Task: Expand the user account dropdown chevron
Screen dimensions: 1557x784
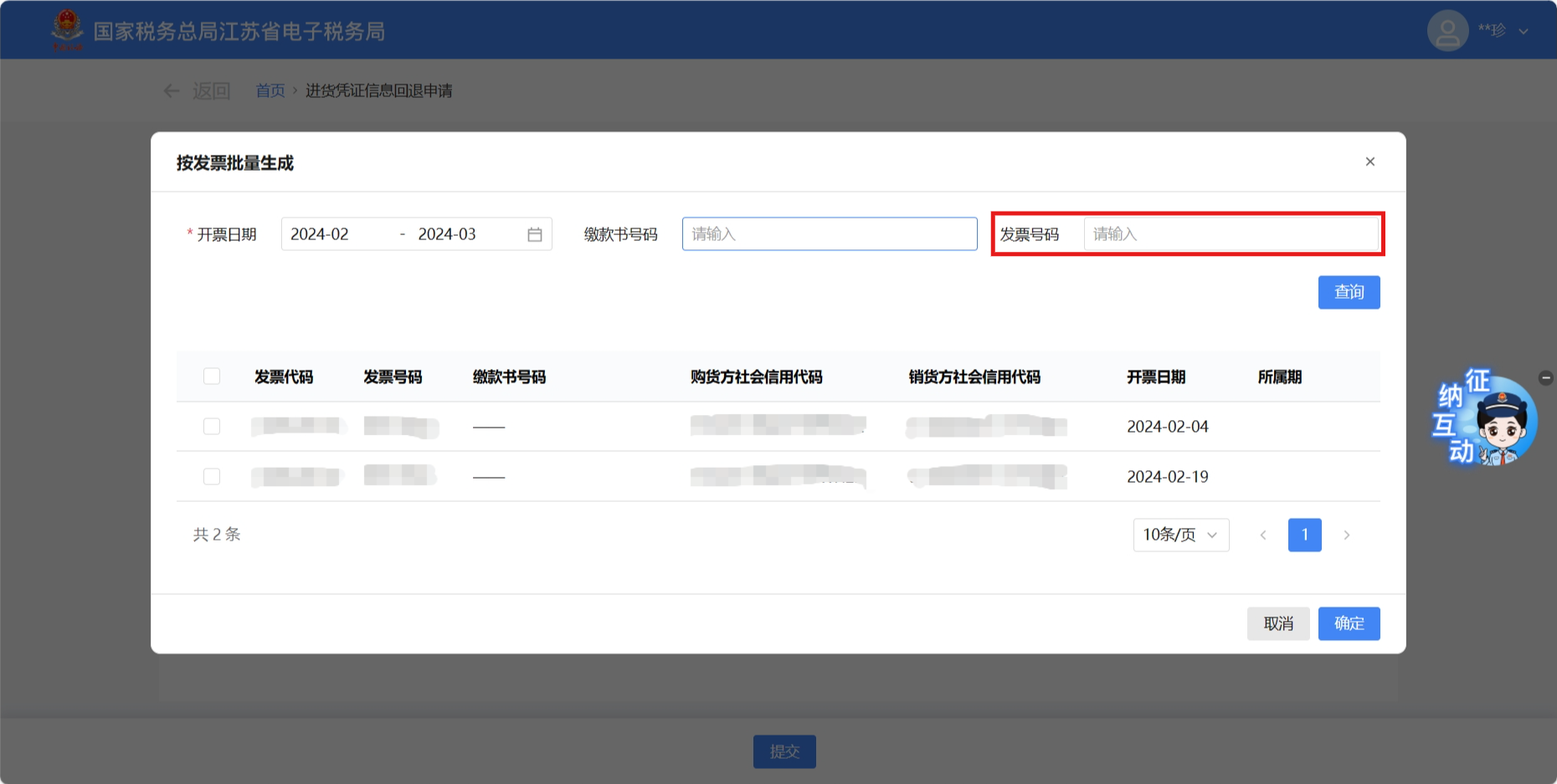Action: point(1524,32)
